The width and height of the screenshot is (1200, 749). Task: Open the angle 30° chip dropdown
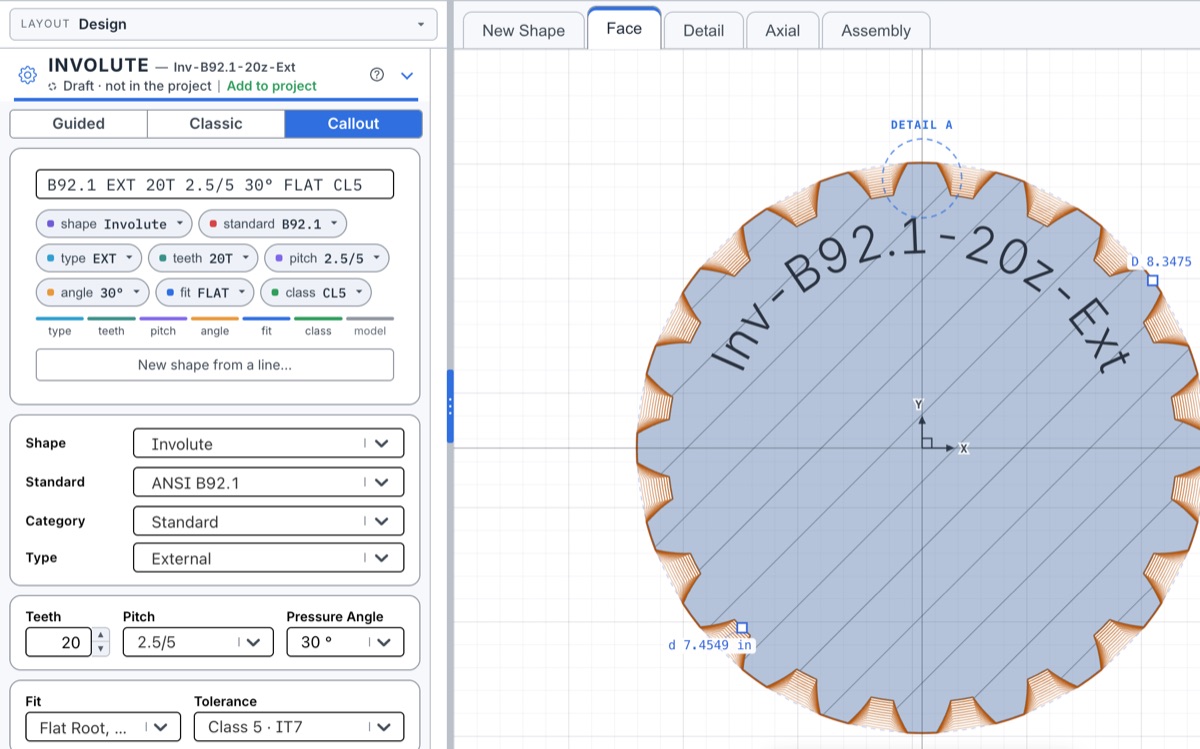(92, 293)
